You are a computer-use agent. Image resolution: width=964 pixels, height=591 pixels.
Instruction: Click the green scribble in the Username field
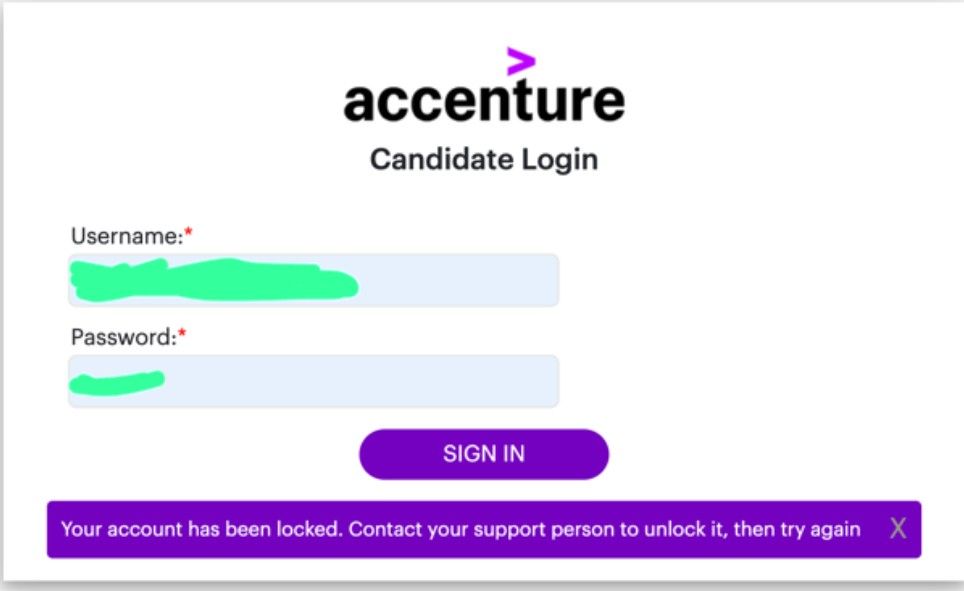click(212, 280)
